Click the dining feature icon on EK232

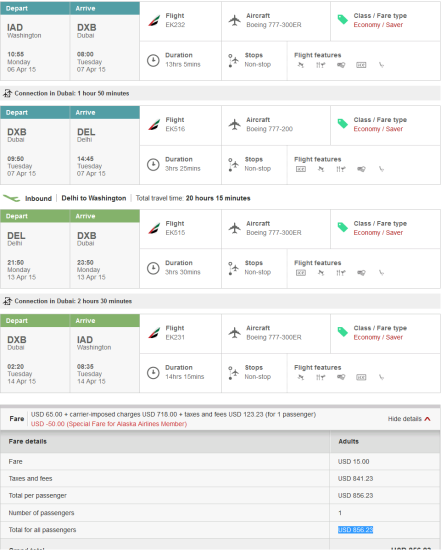click(x=320, y=65)
